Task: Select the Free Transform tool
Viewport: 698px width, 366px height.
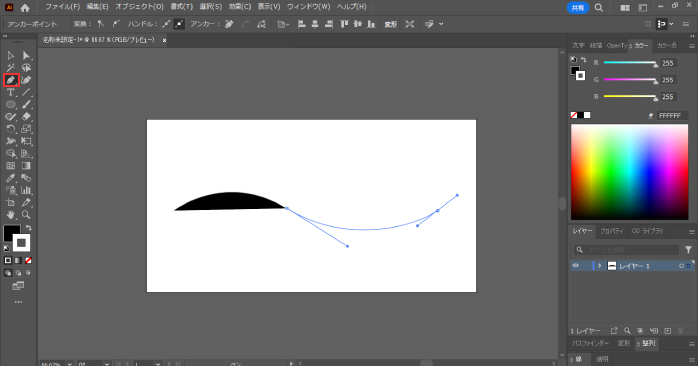Action: [26, 141]
